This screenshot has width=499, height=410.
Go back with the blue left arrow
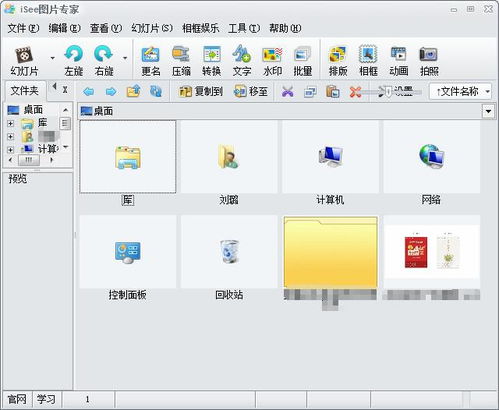point(89,91)
